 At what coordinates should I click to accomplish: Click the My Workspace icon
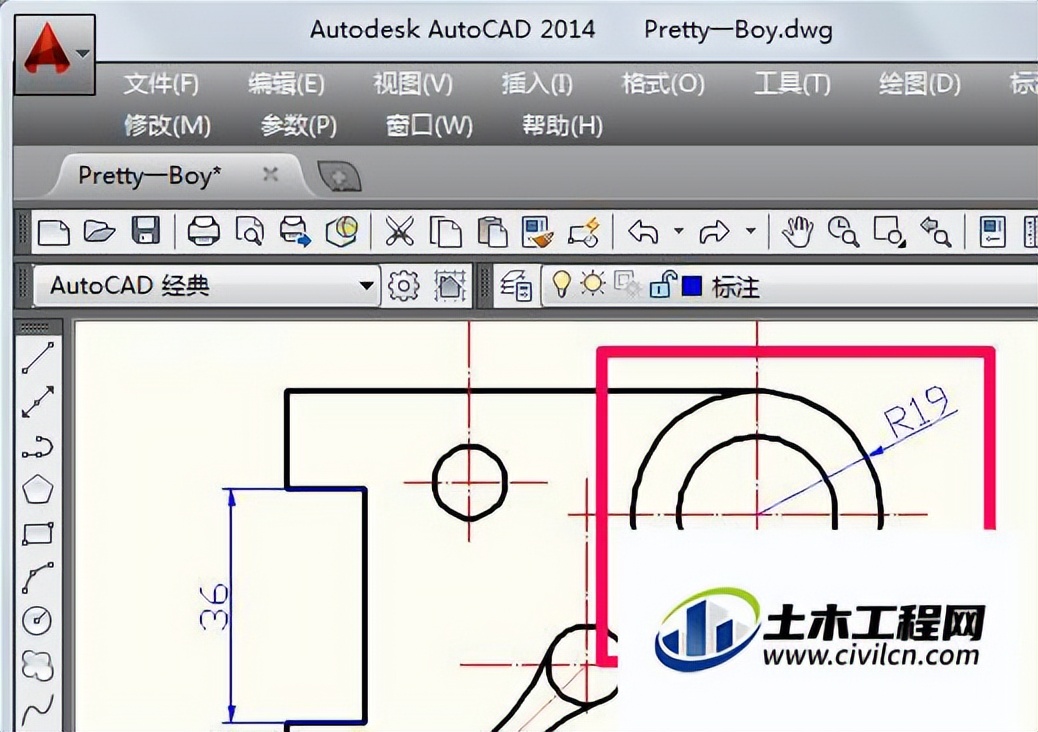450,286
